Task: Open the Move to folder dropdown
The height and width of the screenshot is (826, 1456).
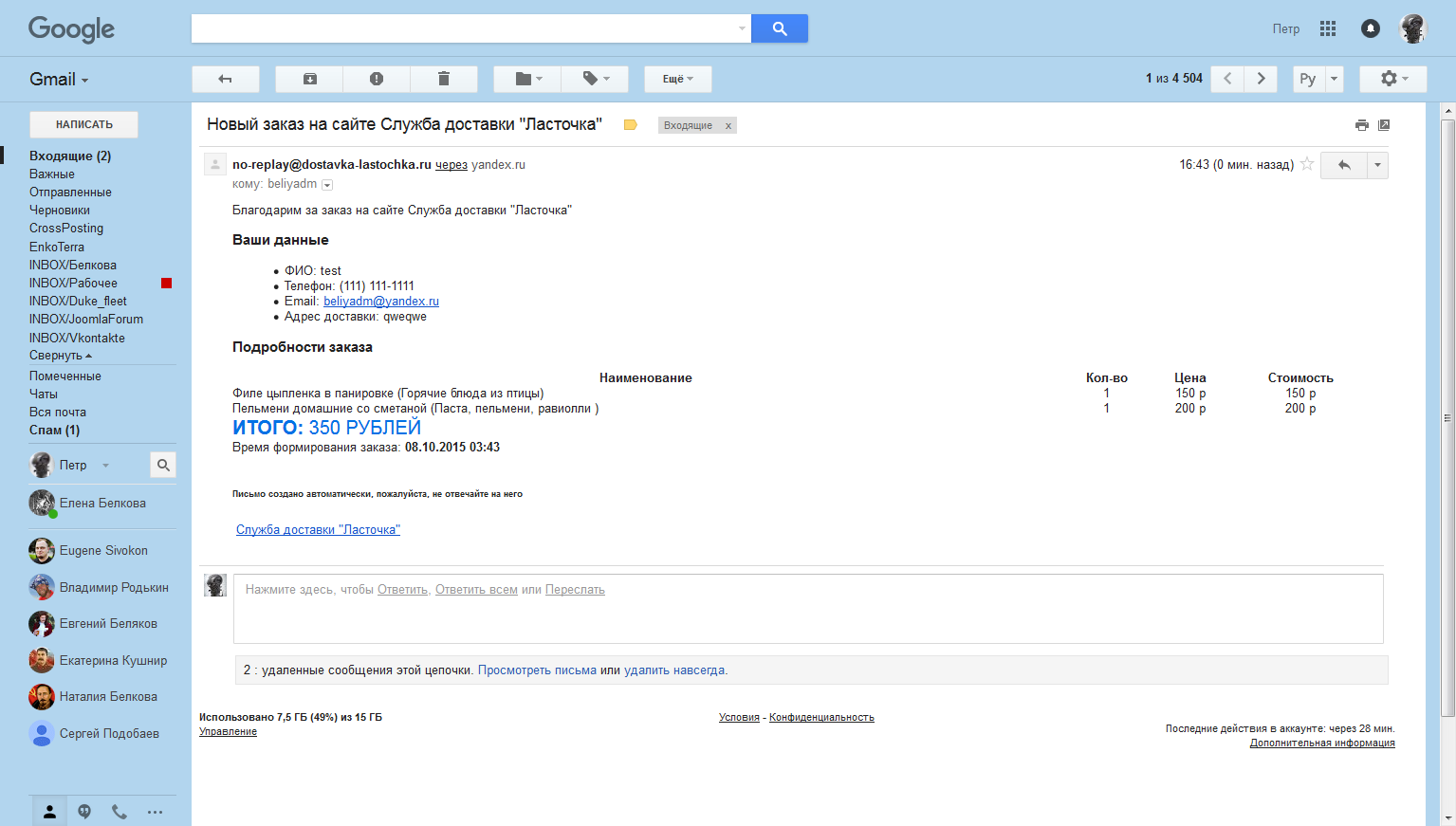Action: (x=527, y=79)
